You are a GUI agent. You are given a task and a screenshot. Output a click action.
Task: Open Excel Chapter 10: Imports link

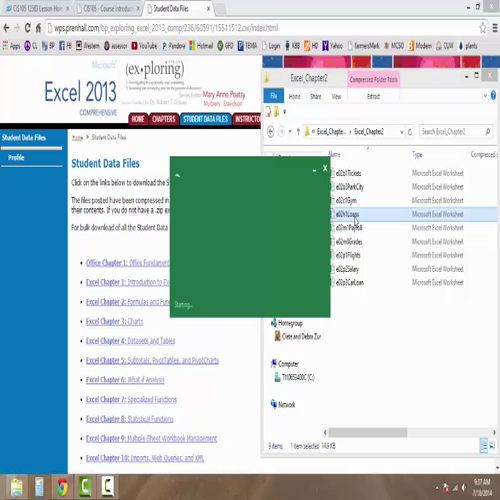click(x=145, y=458)
